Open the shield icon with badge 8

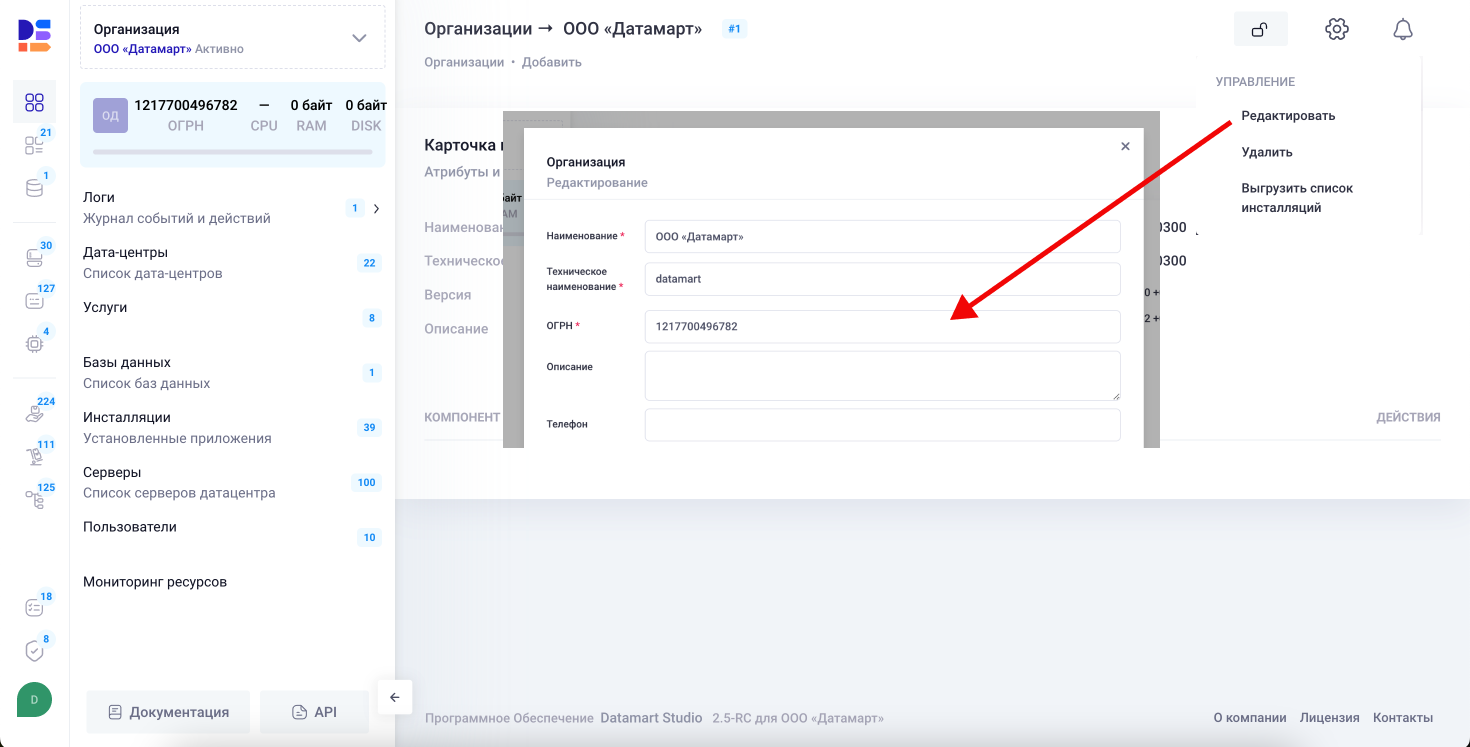(34, 651)
